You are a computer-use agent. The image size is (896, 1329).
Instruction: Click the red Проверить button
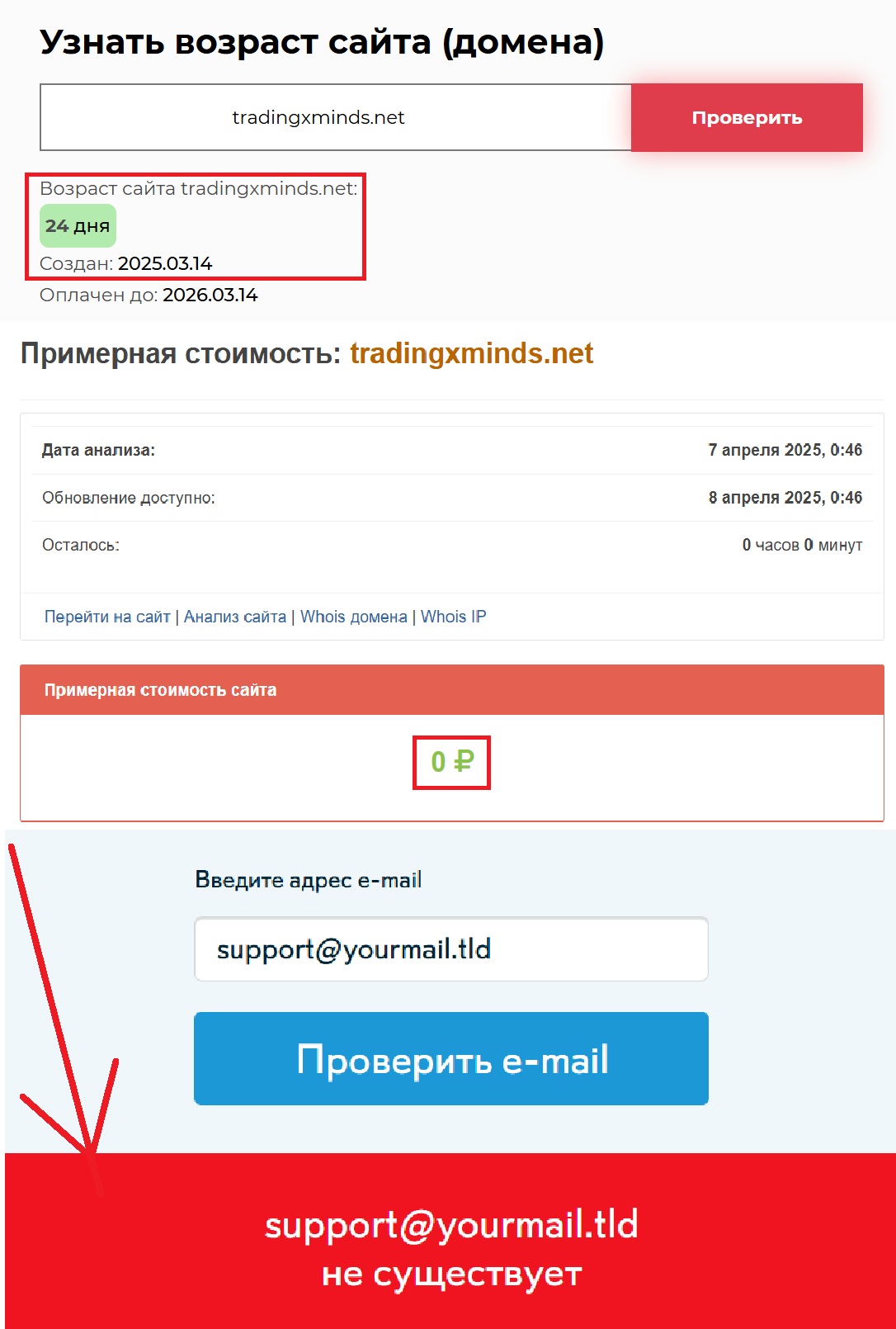[x=747, y=117]
